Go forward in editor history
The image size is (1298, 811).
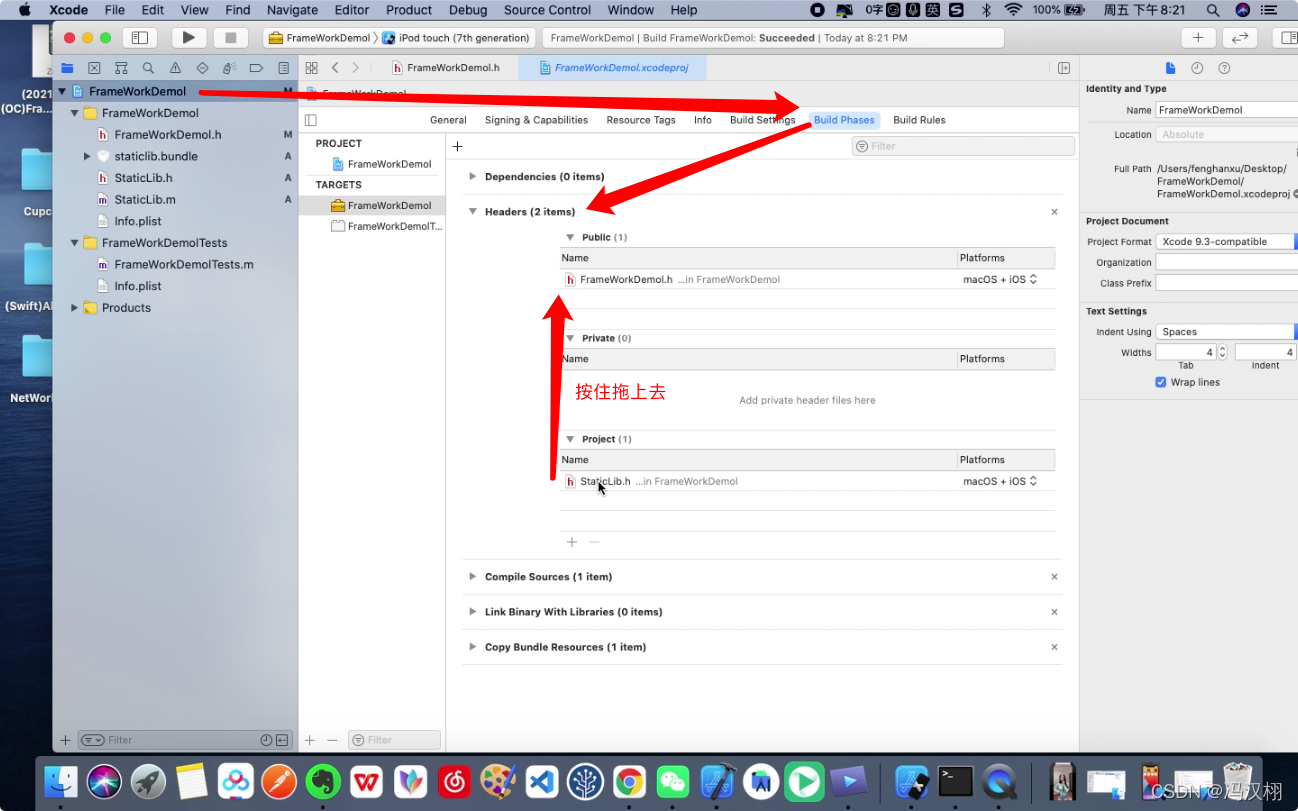click(x=355, y=68)
